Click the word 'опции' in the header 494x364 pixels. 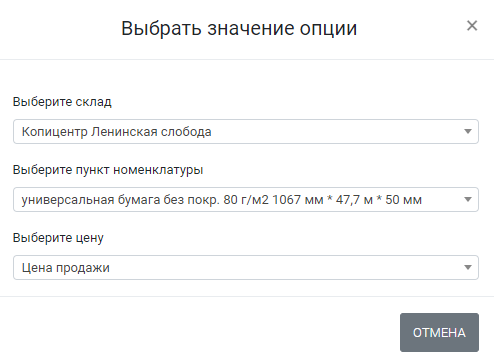tap(328, 29)
